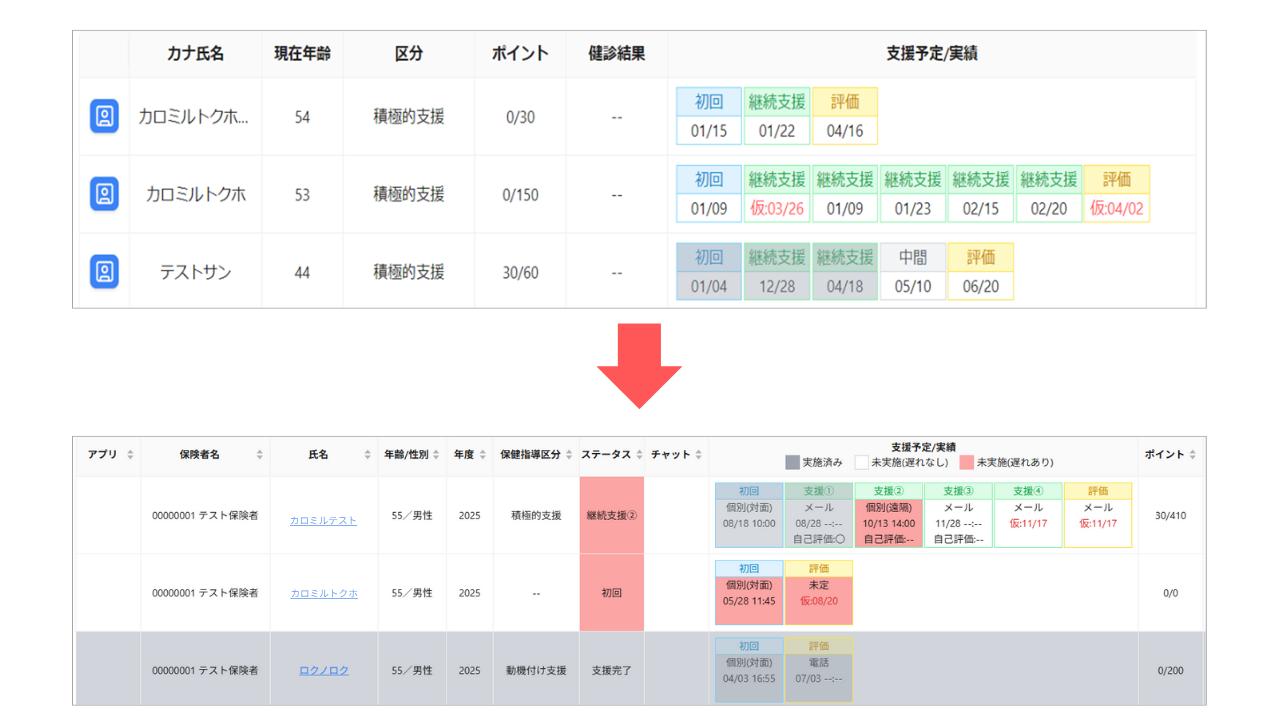Click the 0/200 points cell
The height and width of the screenshot is (720, 1280).
[x=1170, y=670]
